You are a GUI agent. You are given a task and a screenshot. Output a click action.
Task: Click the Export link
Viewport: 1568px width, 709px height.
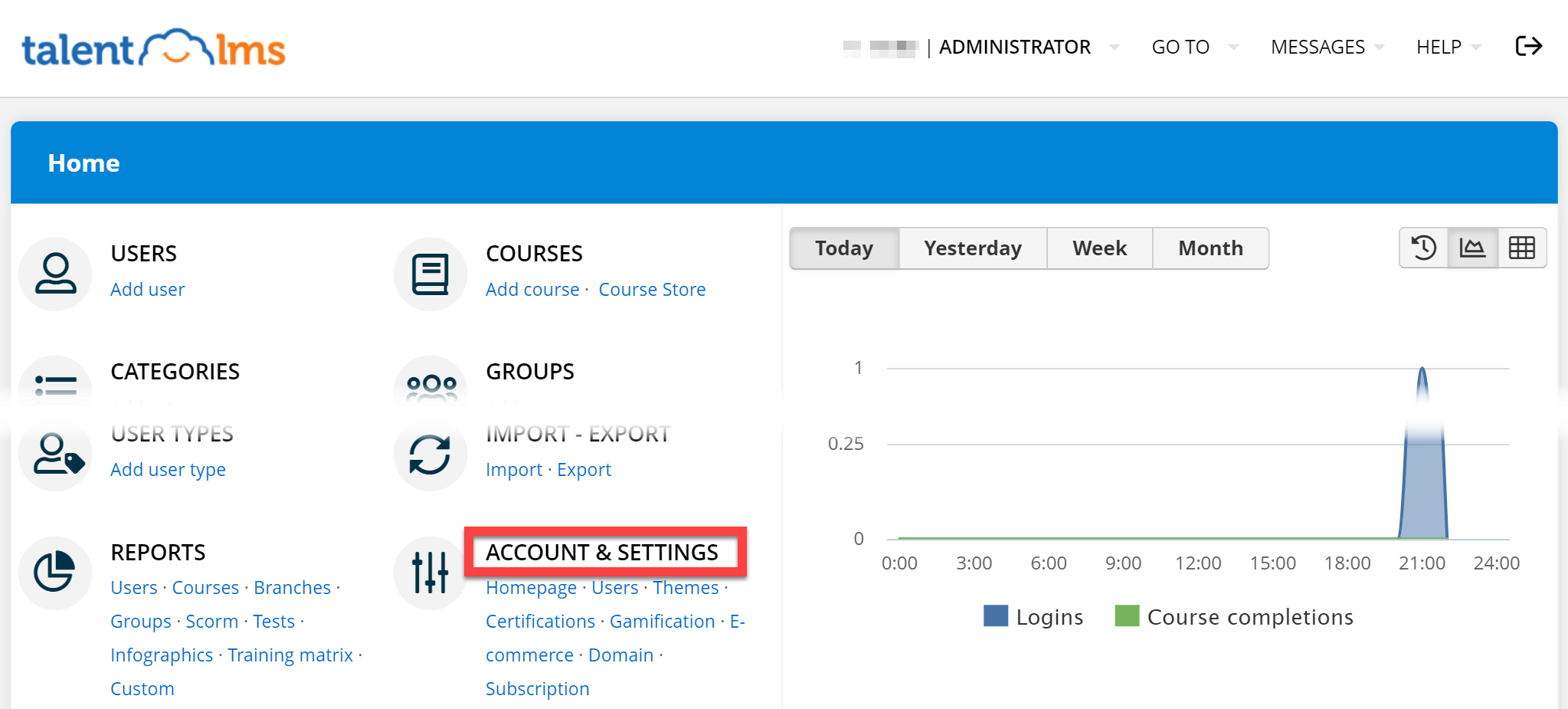pyautogui.click(x=584, y=469)
